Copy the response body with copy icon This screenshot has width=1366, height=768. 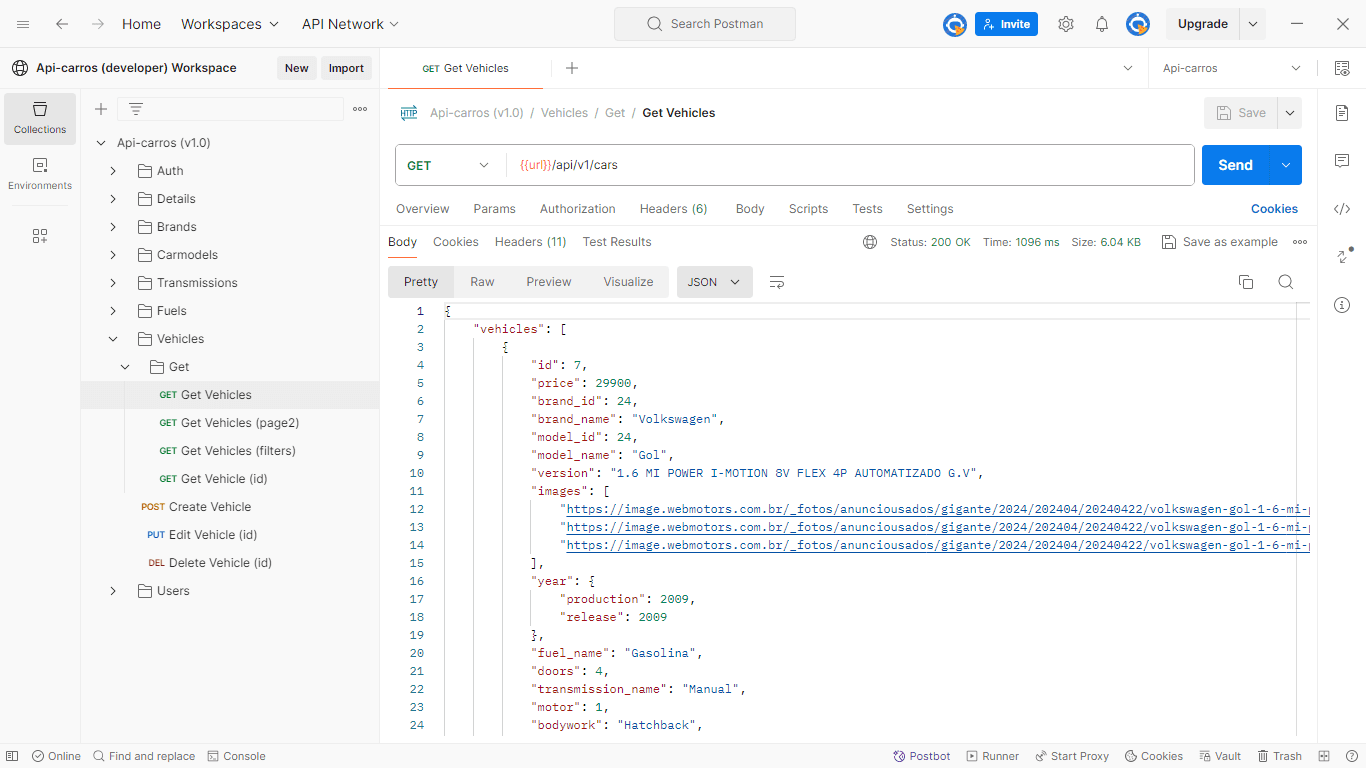point(1246,282)
